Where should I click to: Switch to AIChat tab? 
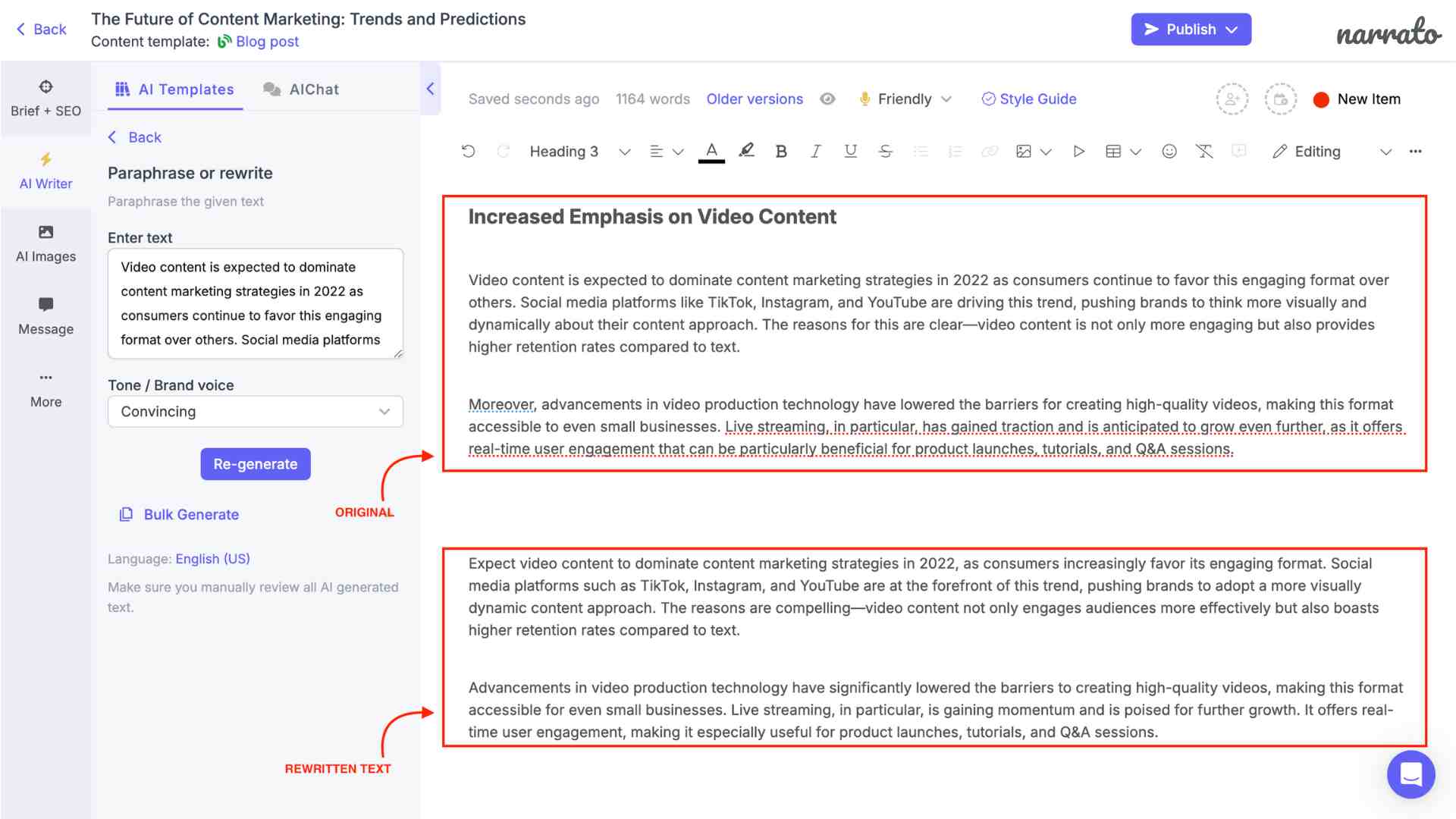pos(301,89)
